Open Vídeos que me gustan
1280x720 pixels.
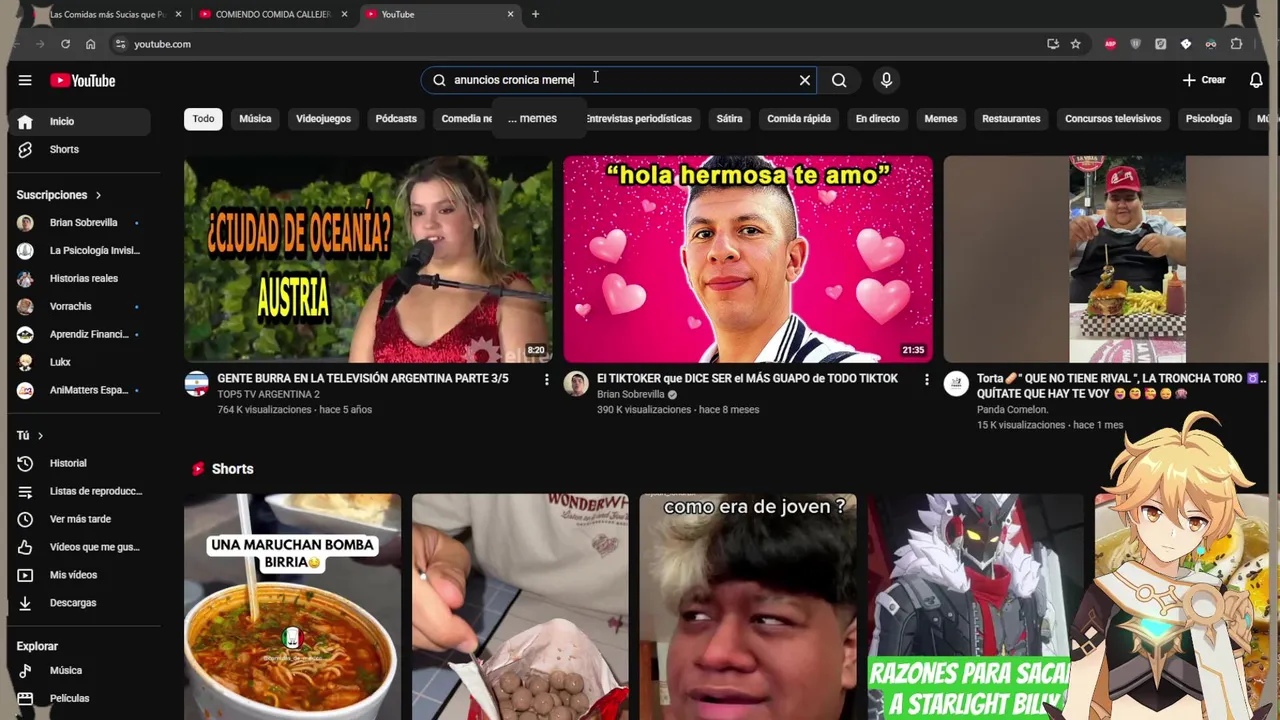click(82, 547)
